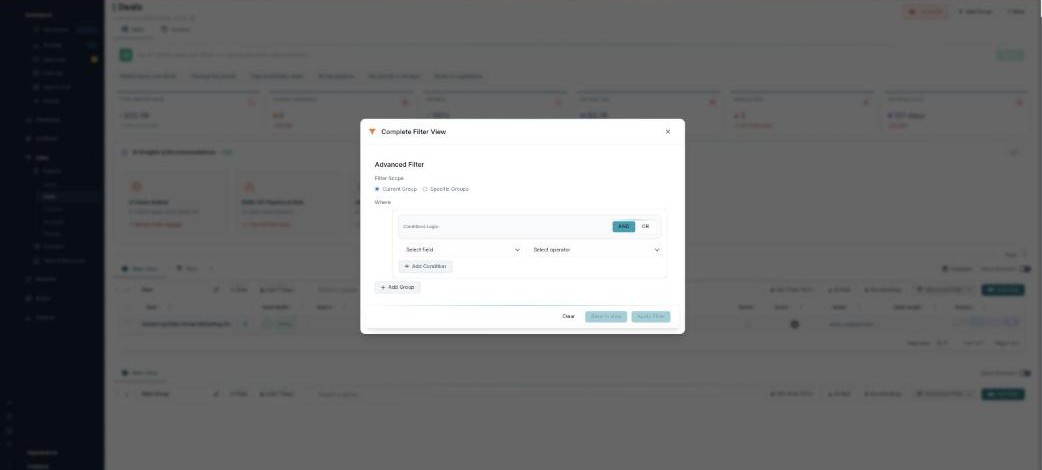Set condition logic to OR
The image size is (1042, 470).
645,227
